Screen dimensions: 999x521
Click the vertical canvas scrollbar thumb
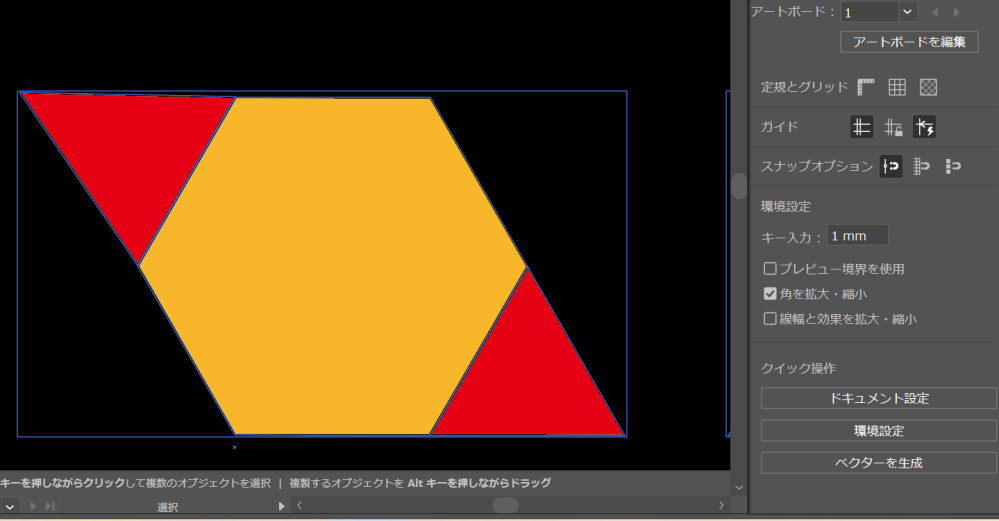[739, 186]
